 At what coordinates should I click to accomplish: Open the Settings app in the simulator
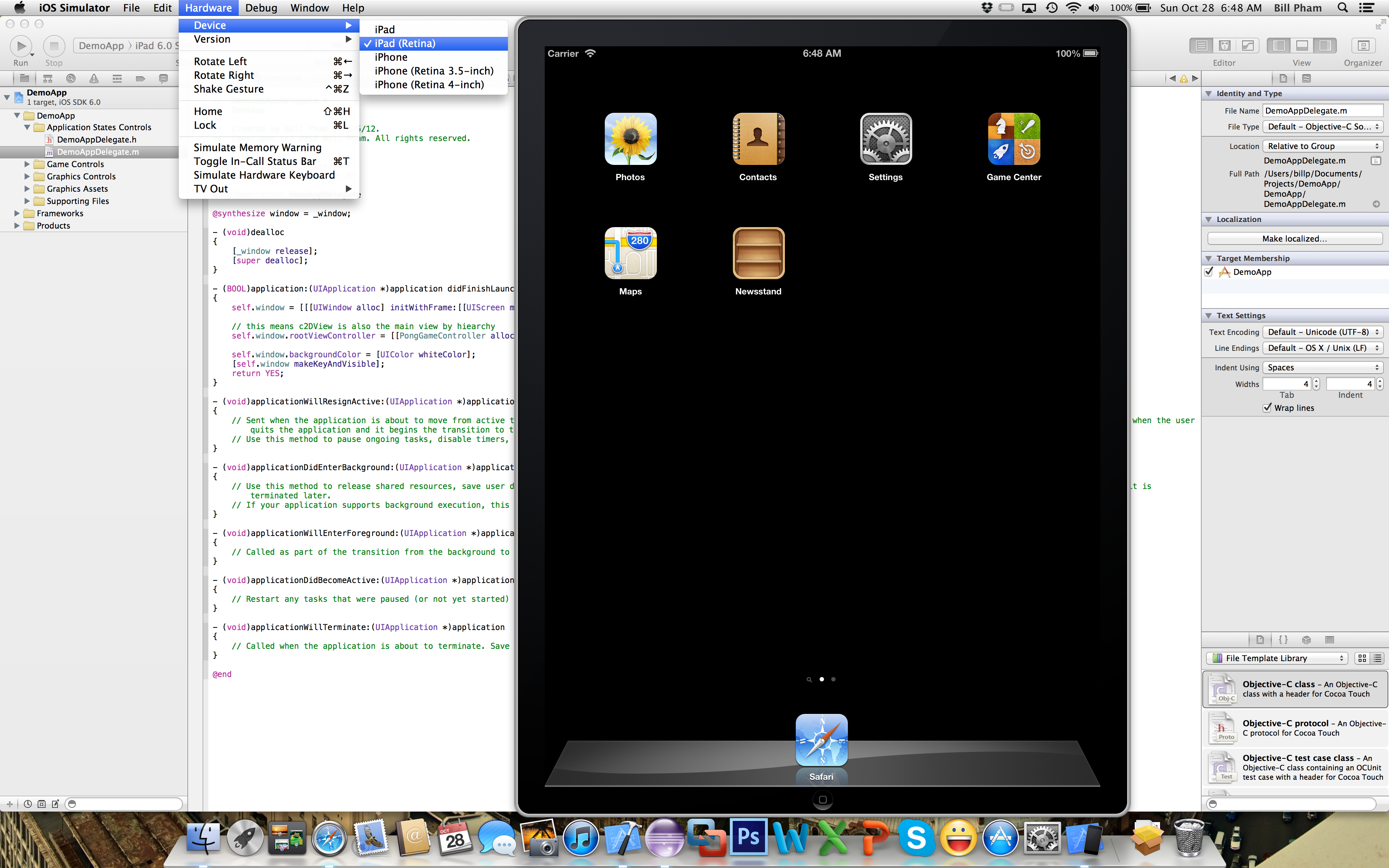point(885,140)
